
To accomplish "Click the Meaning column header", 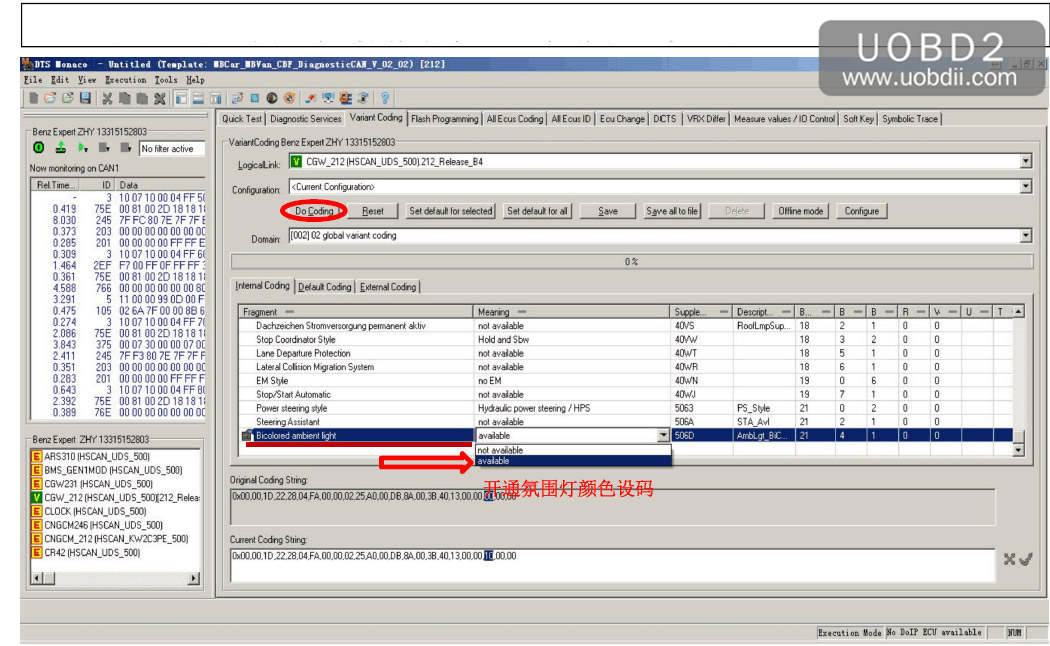I will [x=571, y=312].
